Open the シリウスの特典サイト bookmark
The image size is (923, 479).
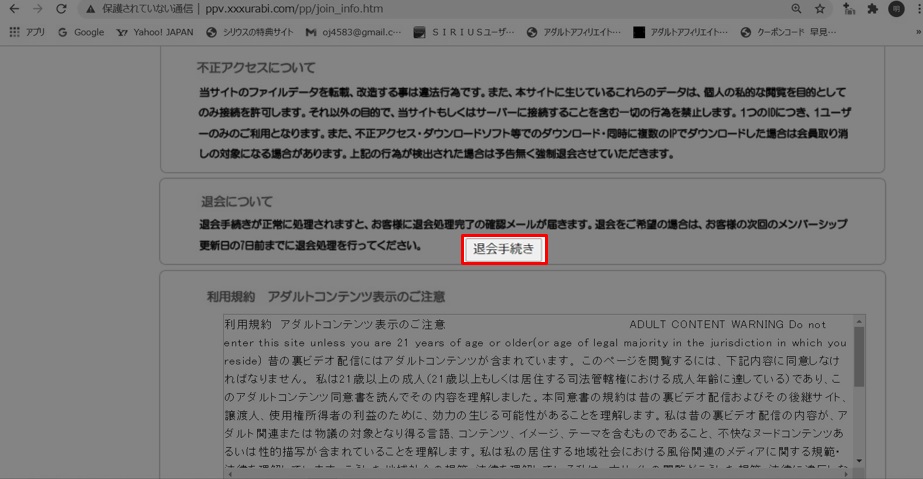(250, 32)
